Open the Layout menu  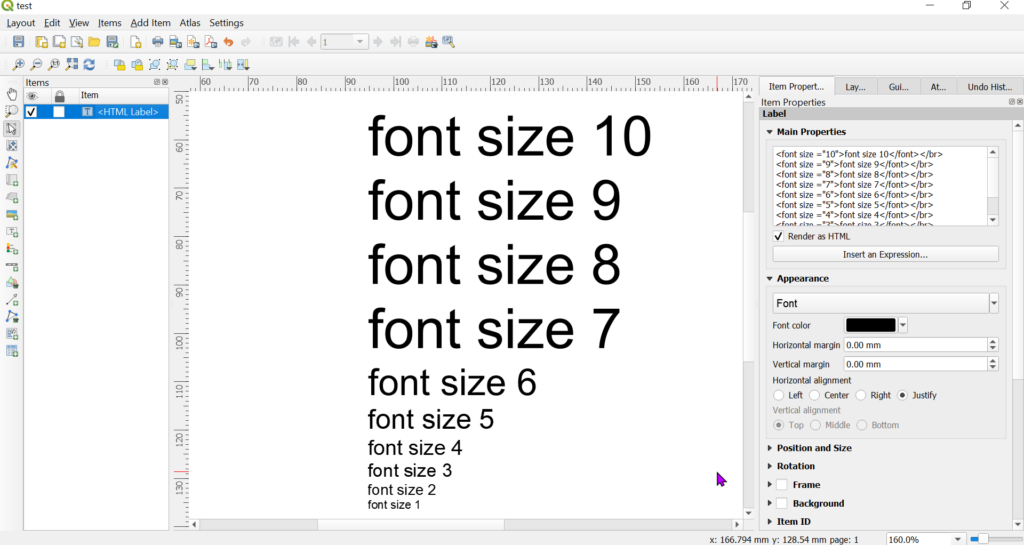(x=21, y=23)
